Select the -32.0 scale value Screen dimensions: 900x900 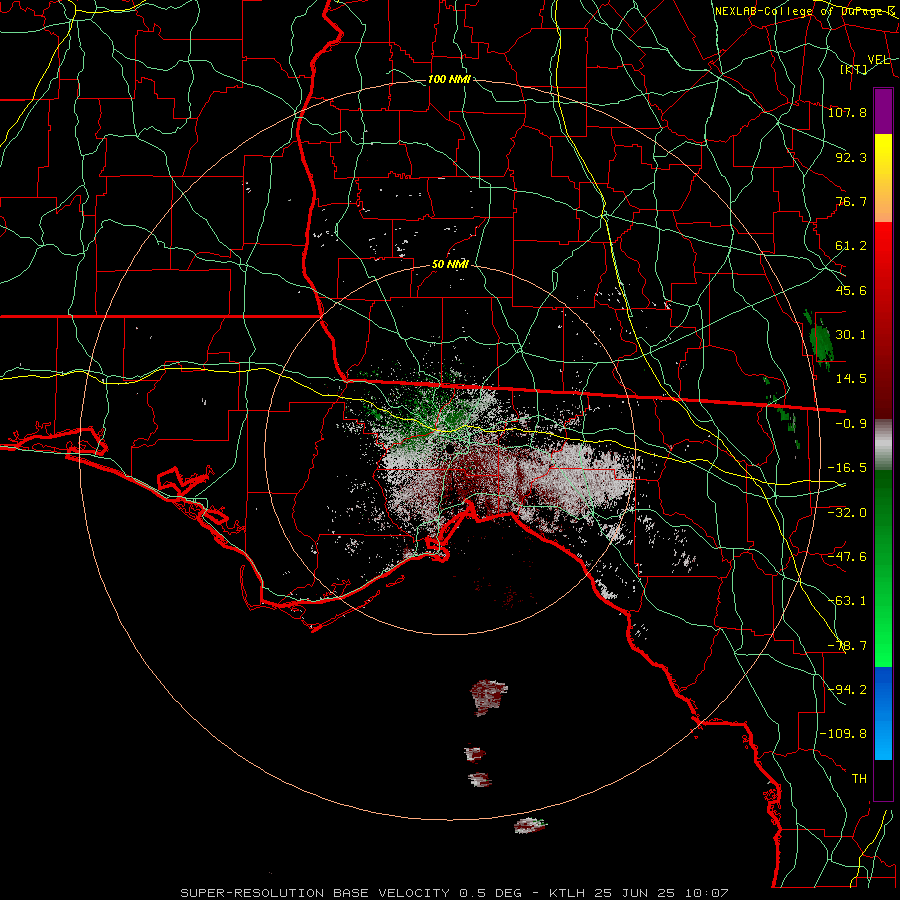coord(847,512)
